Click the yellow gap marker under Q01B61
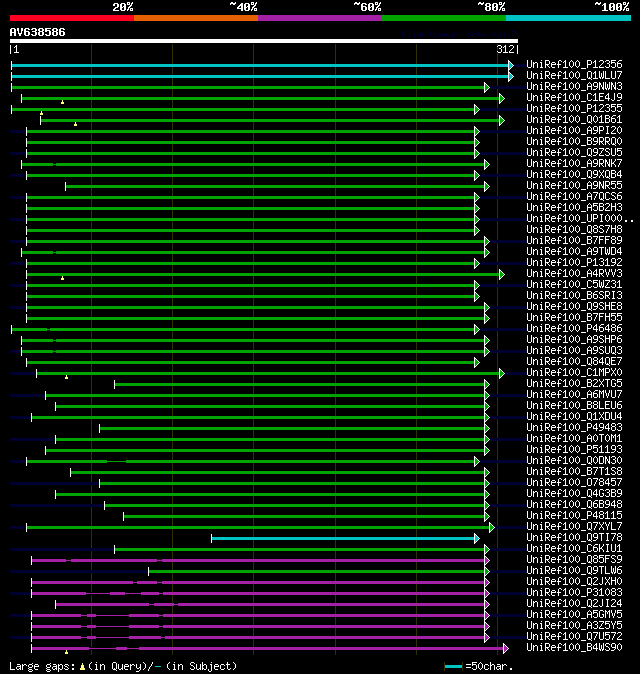 click(x=75, y=124)
